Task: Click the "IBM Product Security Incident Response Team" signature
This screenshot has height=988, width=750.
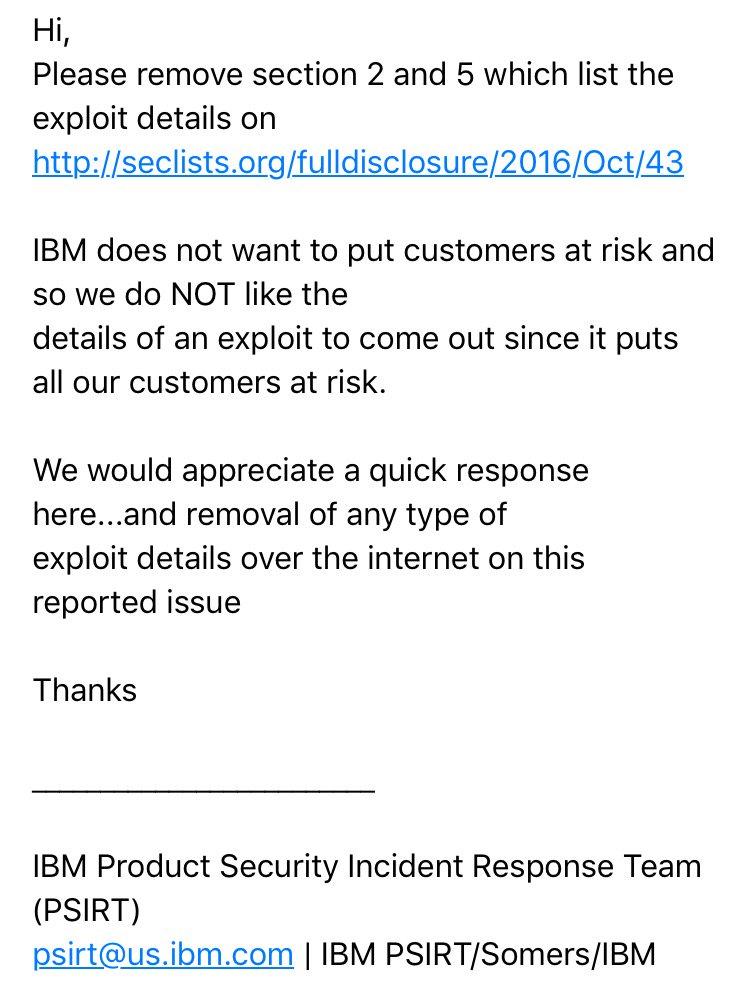Action: (367, 866)
